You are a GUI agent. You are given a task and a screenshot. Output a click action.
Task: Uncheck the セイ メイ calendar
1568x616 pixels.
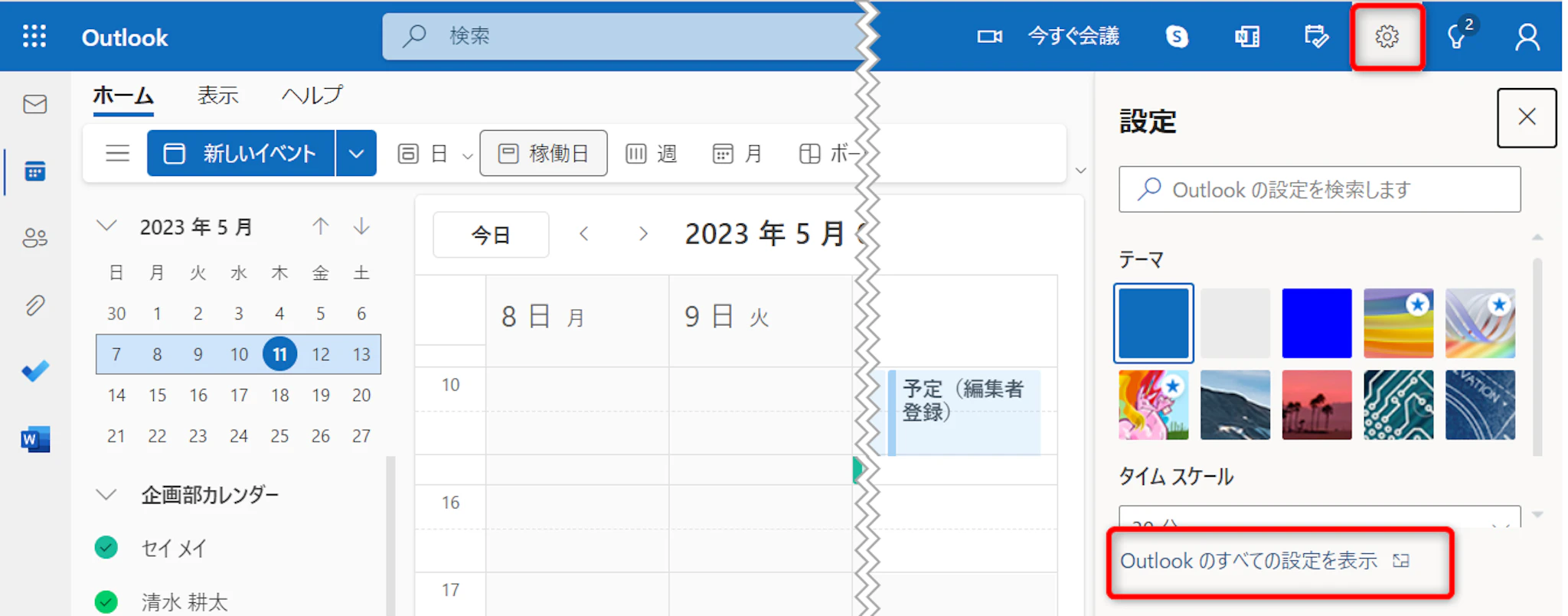pyautogui.click(x=106, y=548)
